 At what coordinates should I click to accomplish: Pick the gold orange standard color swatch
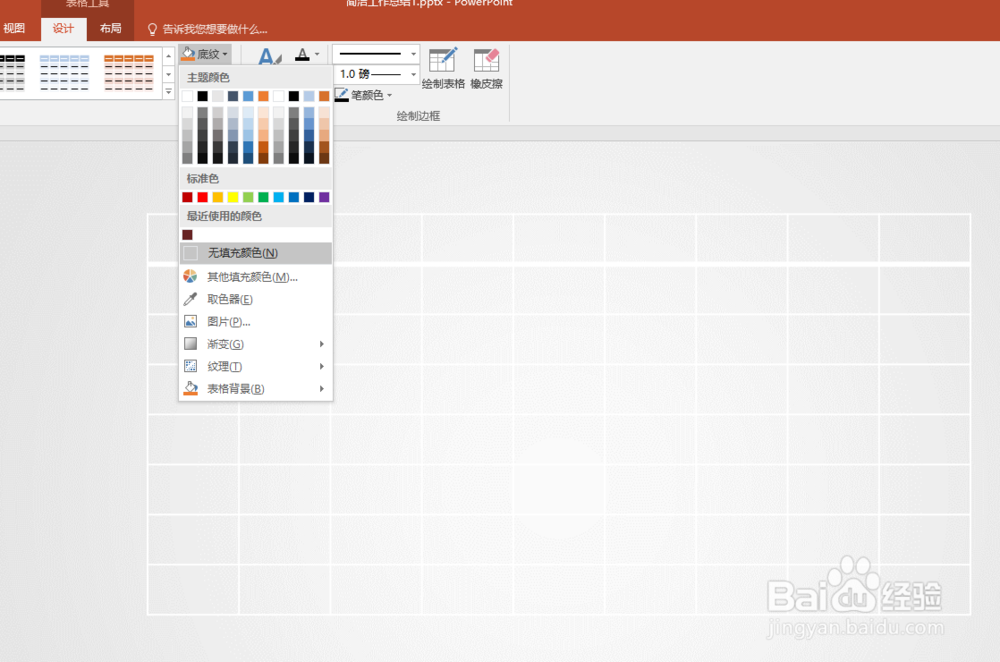click(x=217, y=197)
